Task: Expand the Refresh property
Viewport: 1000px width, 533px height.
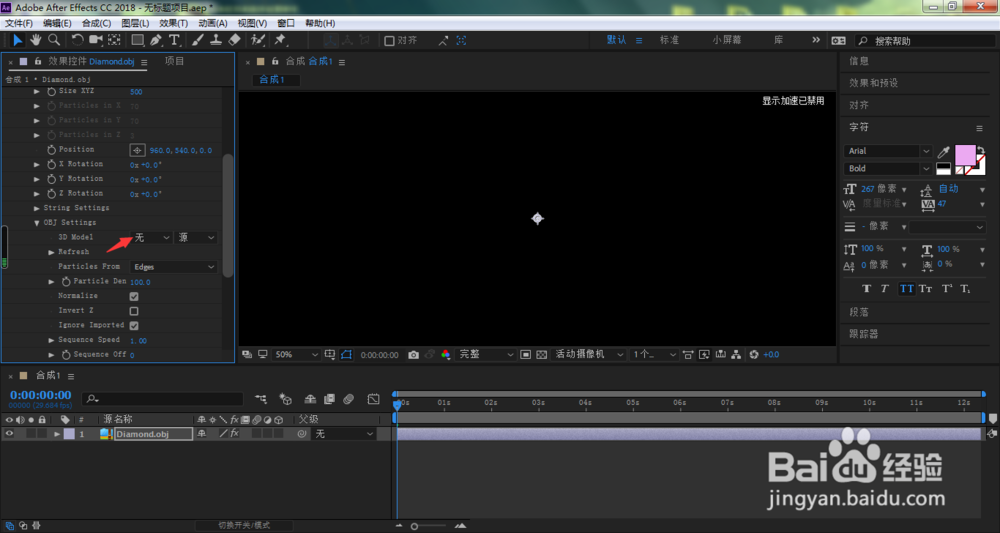Action: (52, 252)
